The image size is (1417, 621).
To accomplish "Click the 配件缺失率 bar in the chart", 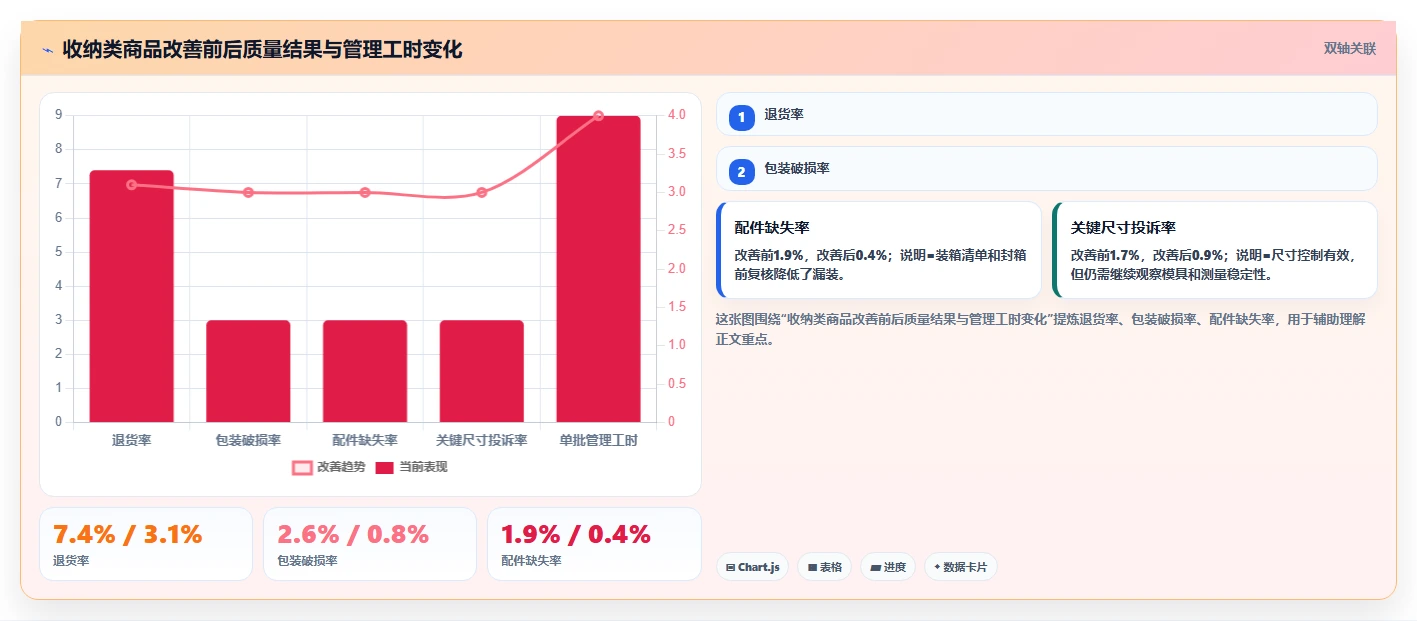I will pos(365,371).
